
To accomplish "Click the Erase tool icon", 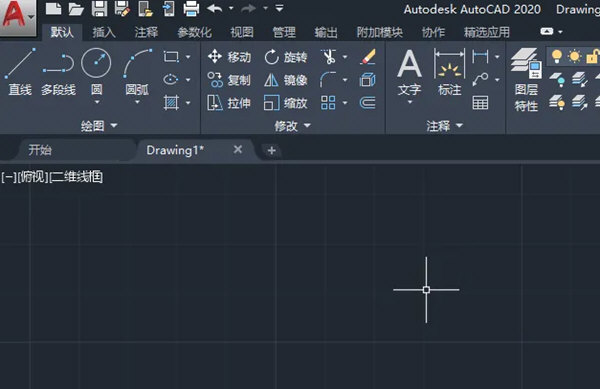I will pos(367,57).
